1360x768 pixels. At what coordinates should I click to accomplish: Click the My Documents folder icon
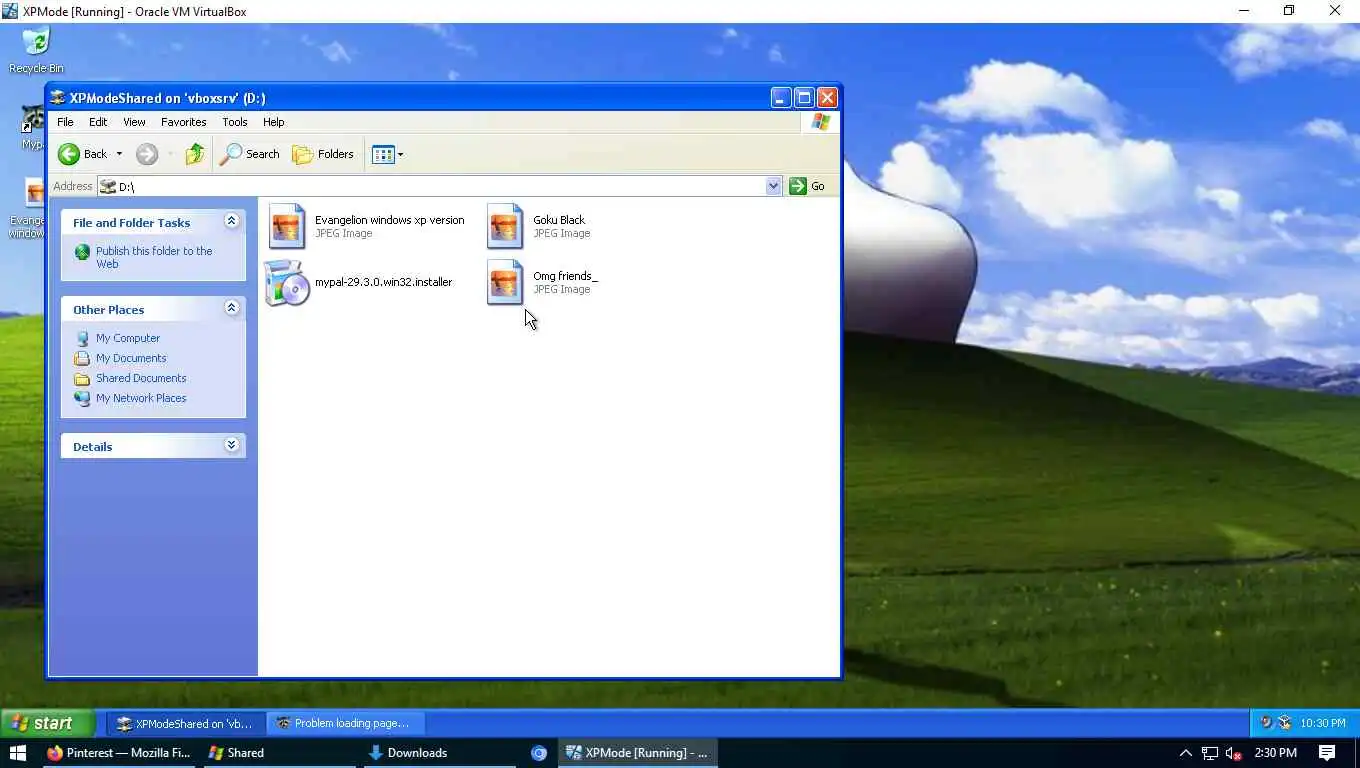[x=82, y=358]
